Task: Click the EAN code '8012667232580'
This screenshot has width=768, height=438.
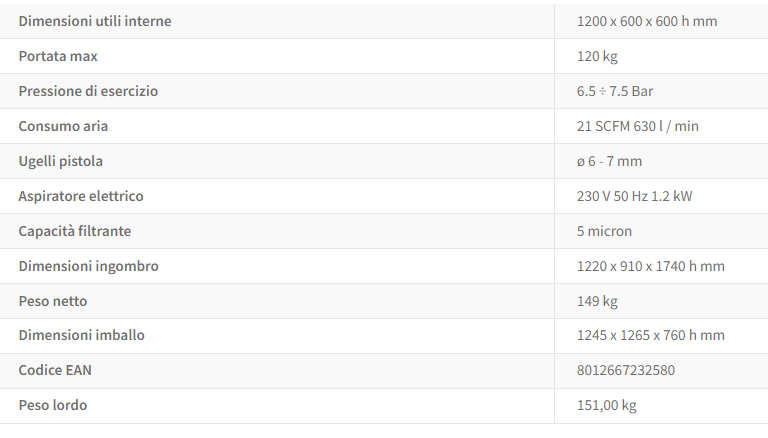Action: point(626,370)
